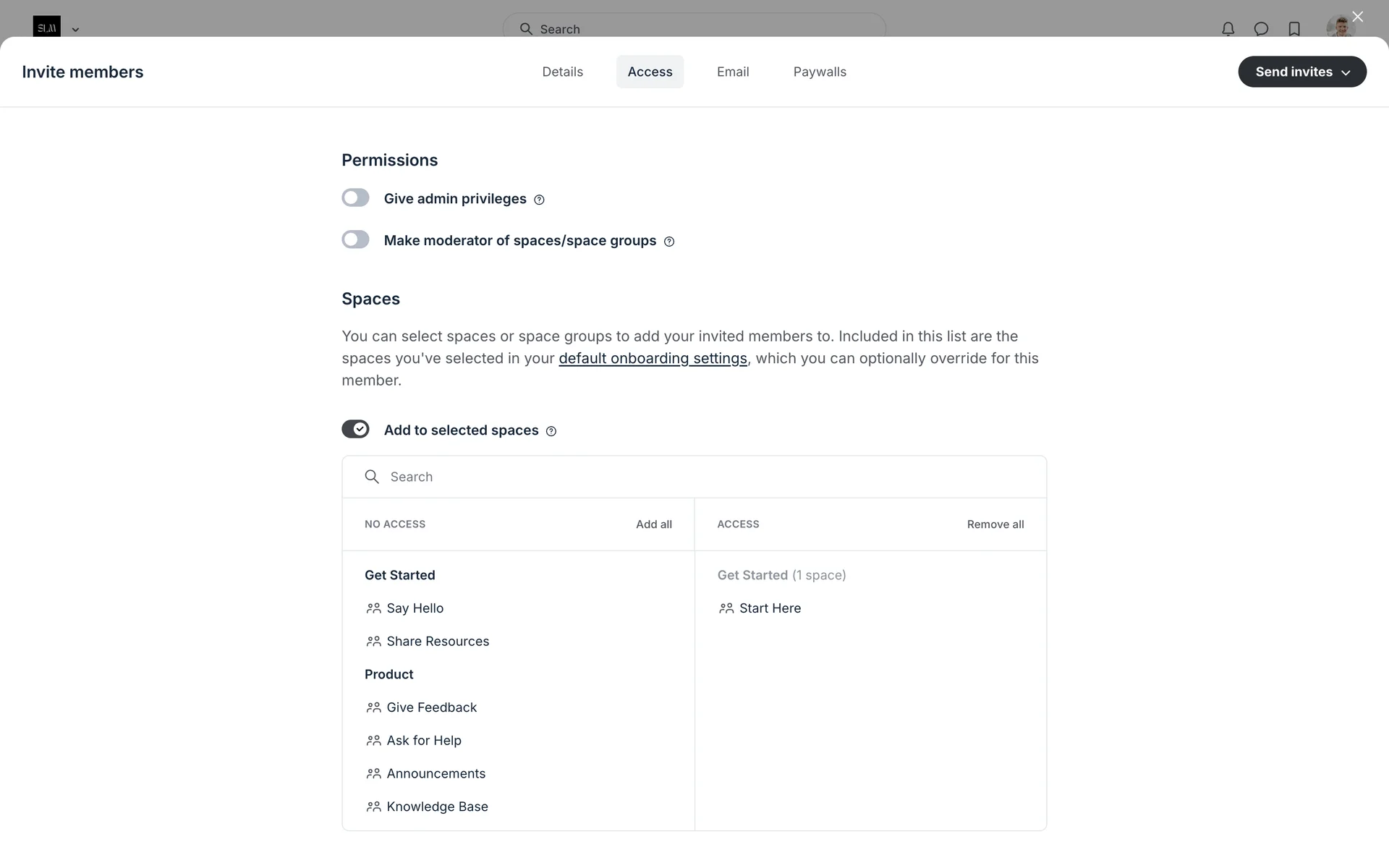Open the Paywalls tab

[819, 72]
